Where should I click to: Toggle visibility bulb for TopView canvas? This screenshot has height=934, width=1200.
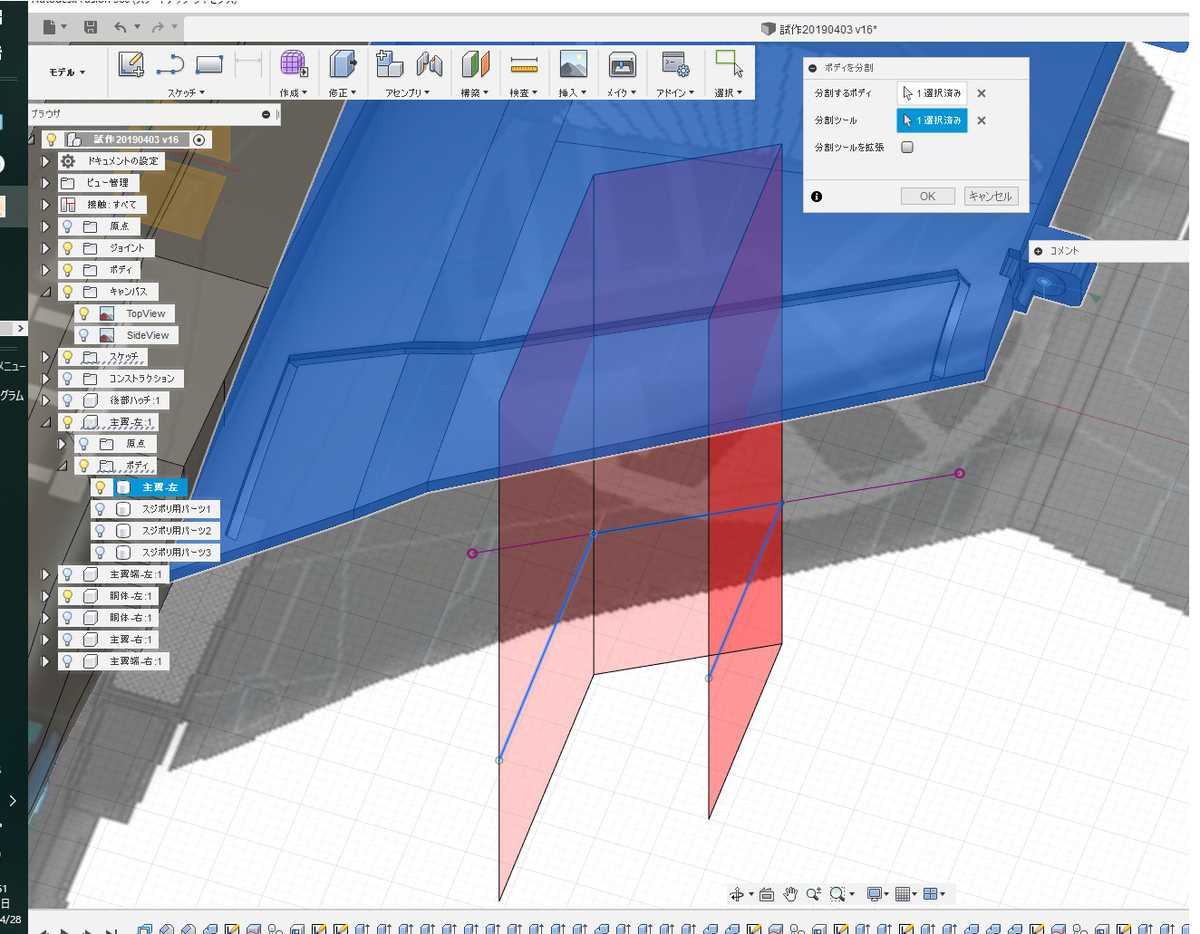84,314
